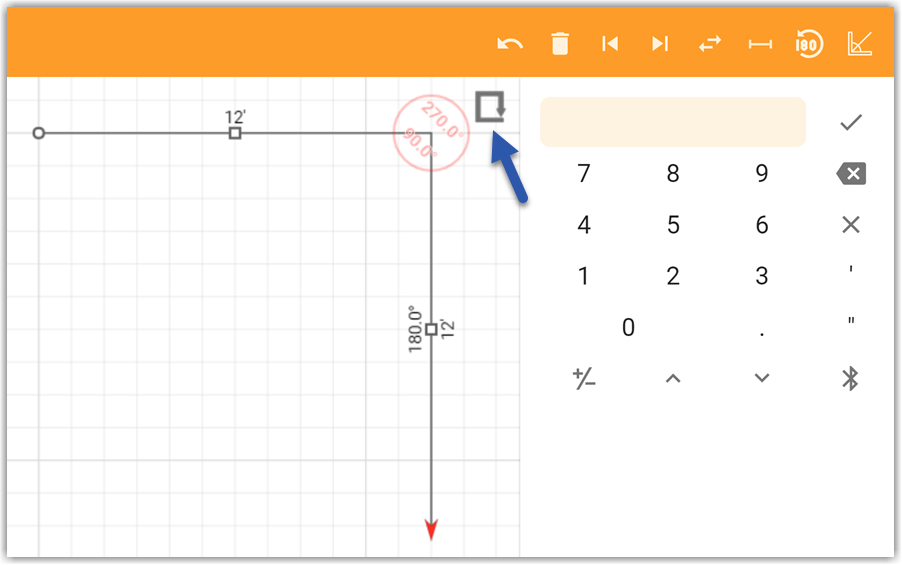
Task: Toggle plus/minus sign key
Action: pyautogui.click(x=584, y=379)
